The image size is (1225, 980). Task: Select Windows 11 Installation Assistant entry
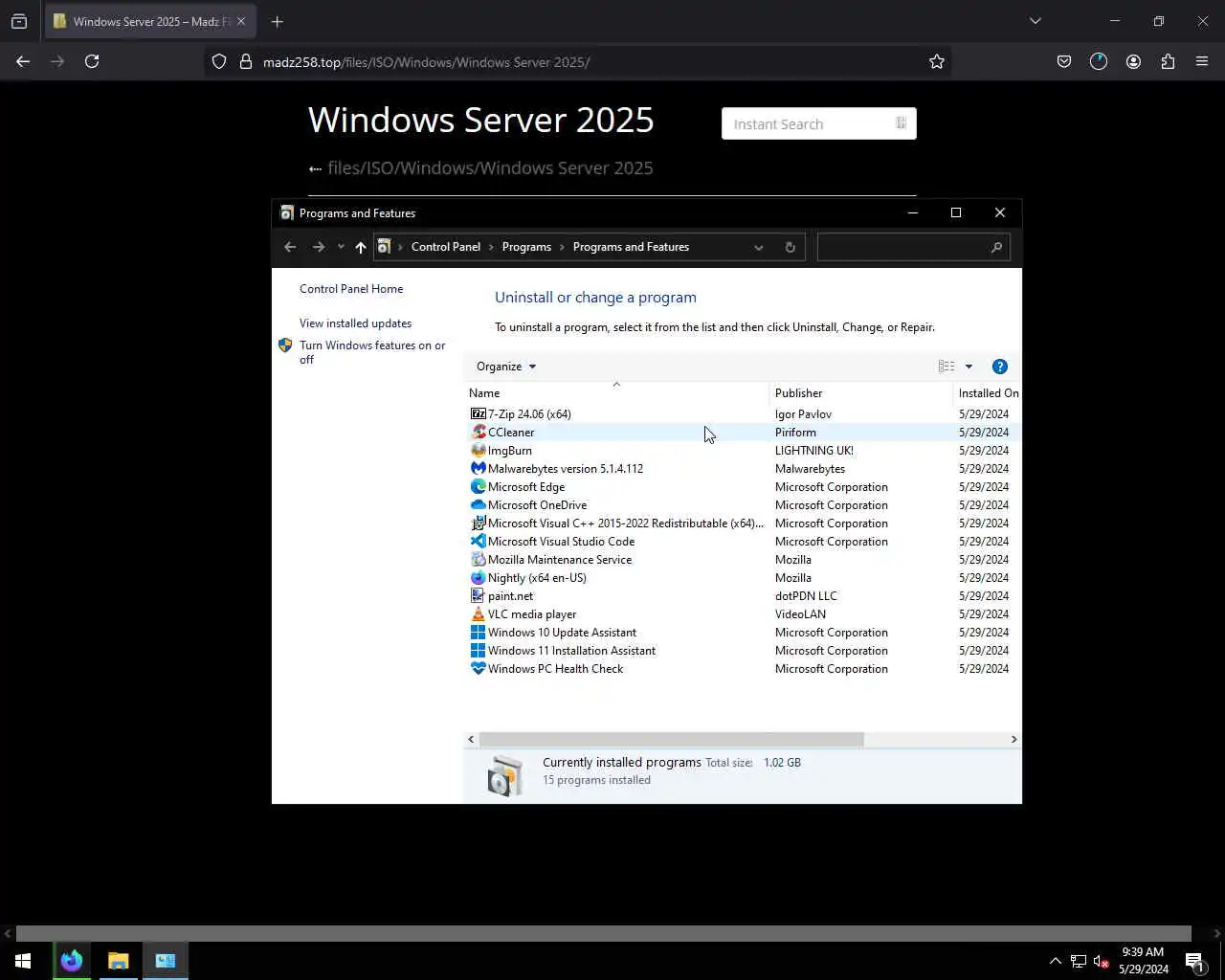point(571,651)
